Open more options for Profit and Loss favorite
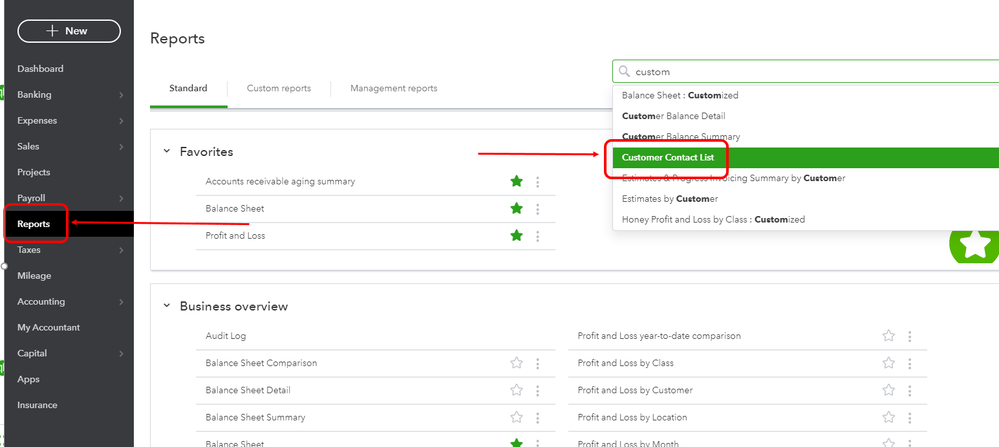 (x=538, y=236)
